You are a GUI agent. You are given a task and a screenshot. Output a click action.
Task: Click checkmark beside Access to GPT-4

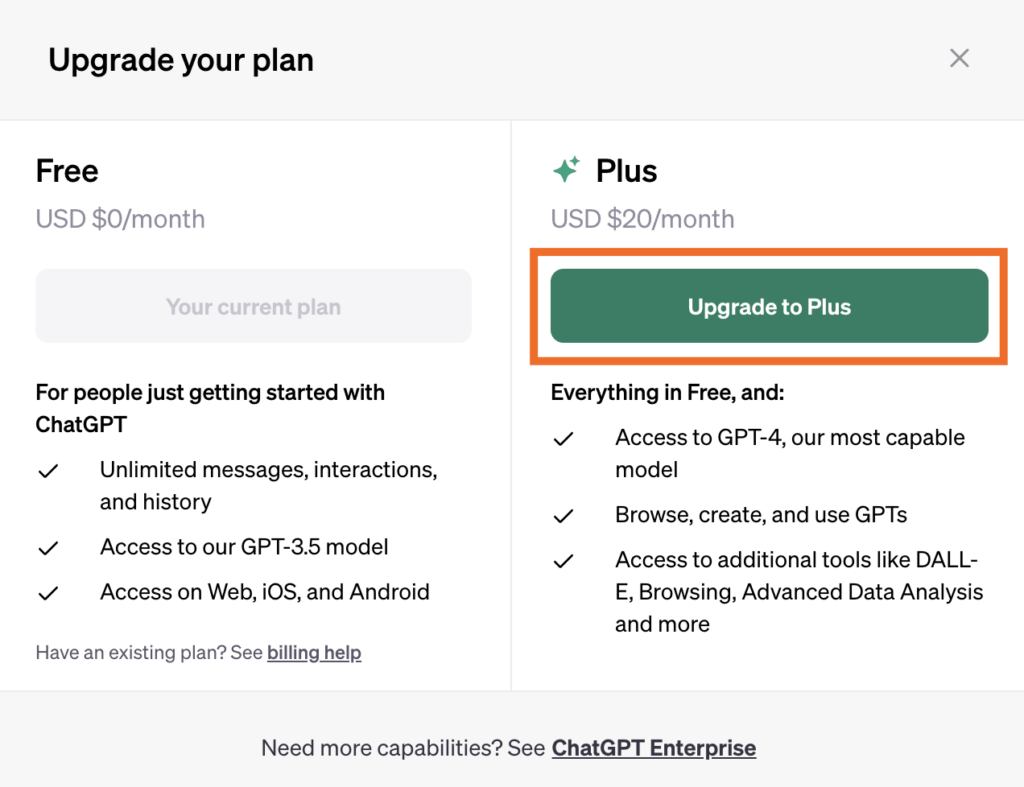click(563, 438)
